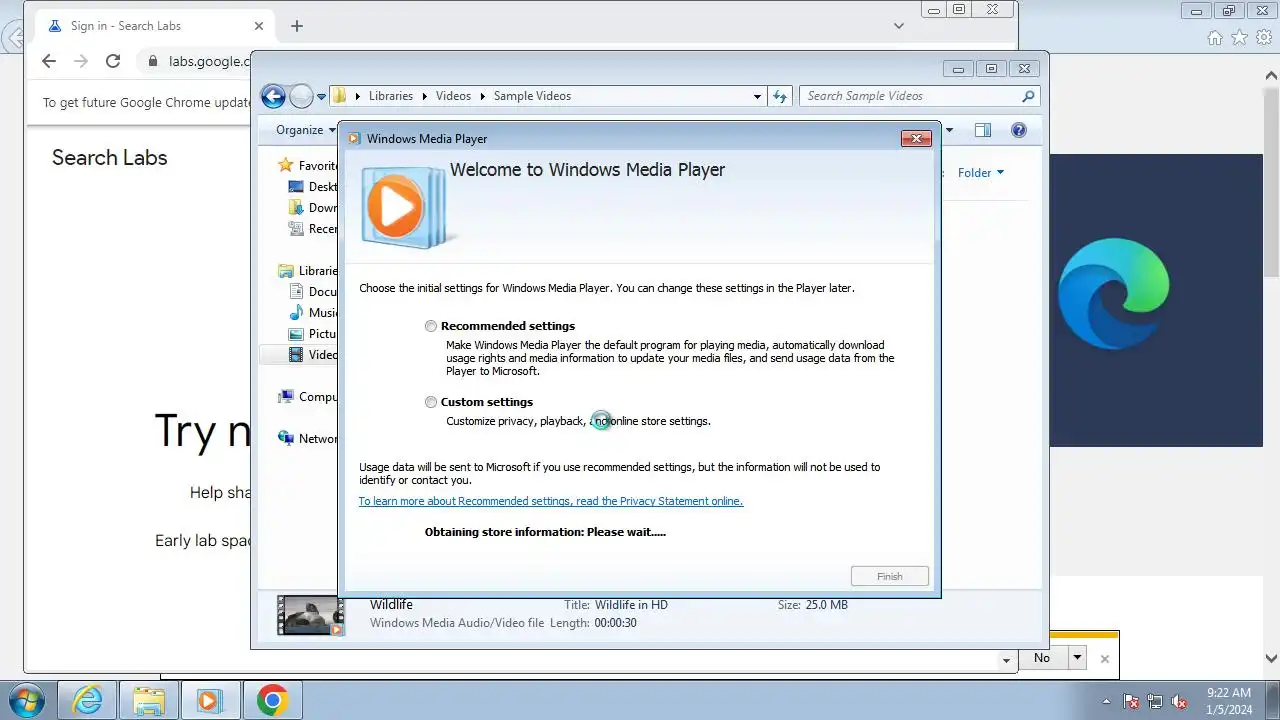Screen dimensions: 1280x720
Task: Dismiss the Internet Explorer notification bar
Action: [x=1105, y=659]
